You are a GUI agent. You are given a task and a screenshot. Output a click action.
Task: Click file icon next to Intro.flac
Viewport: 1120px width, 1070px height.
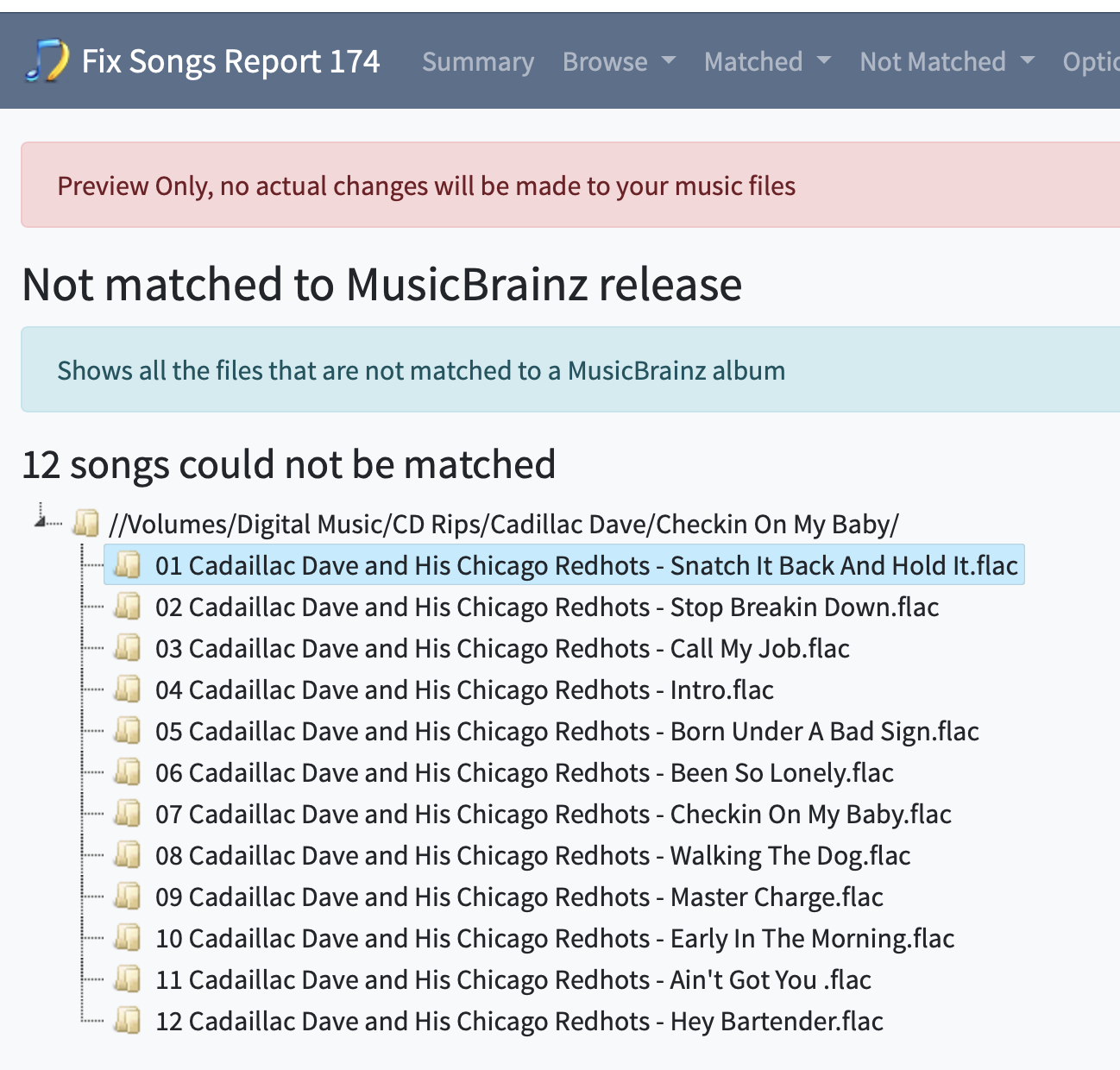click(128, 689)
